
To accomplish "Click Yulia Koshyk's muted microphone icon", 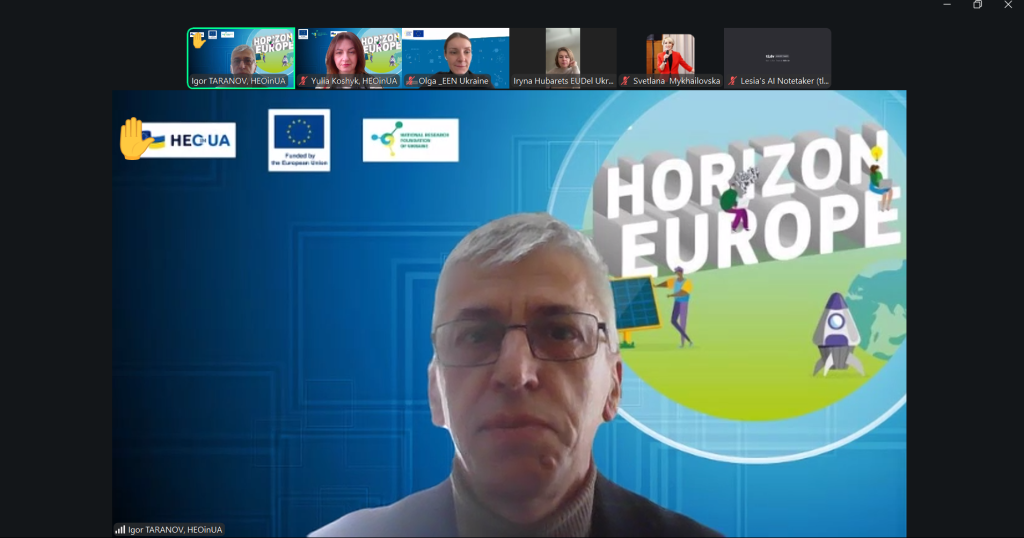I will point(303,81).
